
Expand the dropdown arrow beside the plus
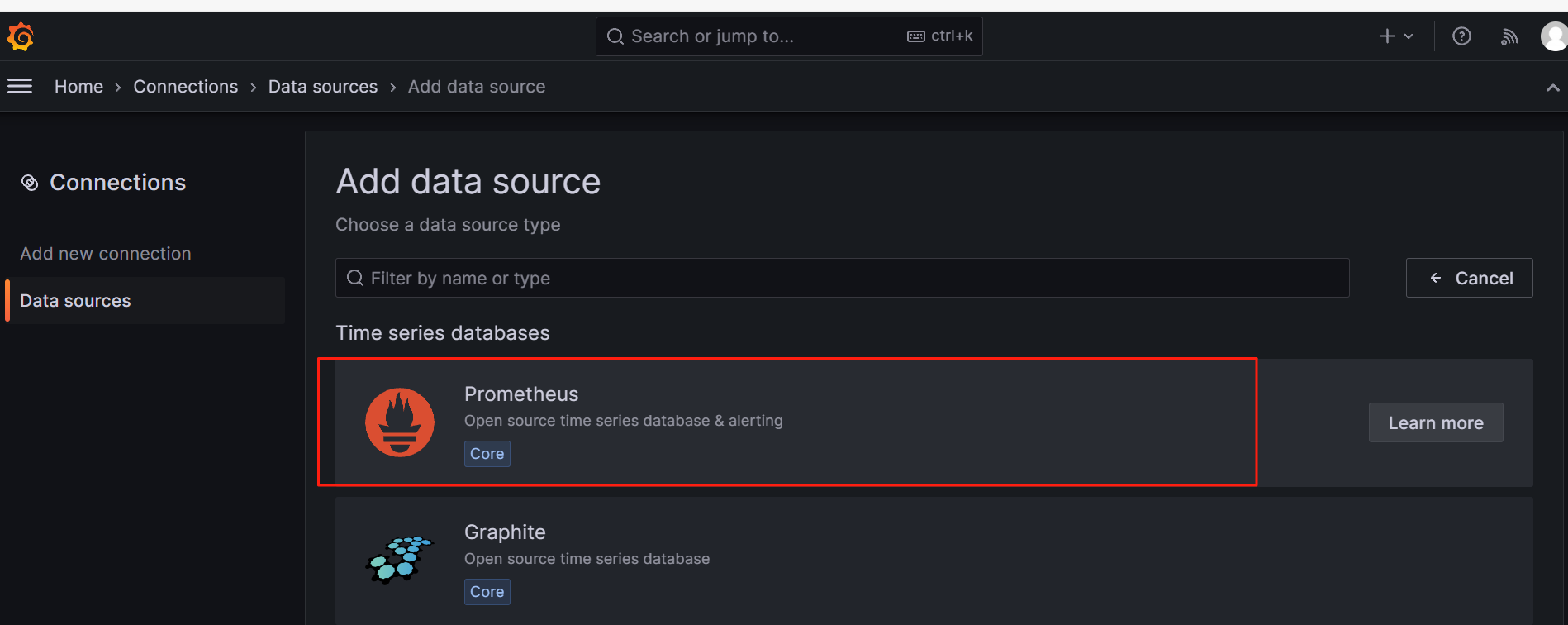pos(1409,36)
